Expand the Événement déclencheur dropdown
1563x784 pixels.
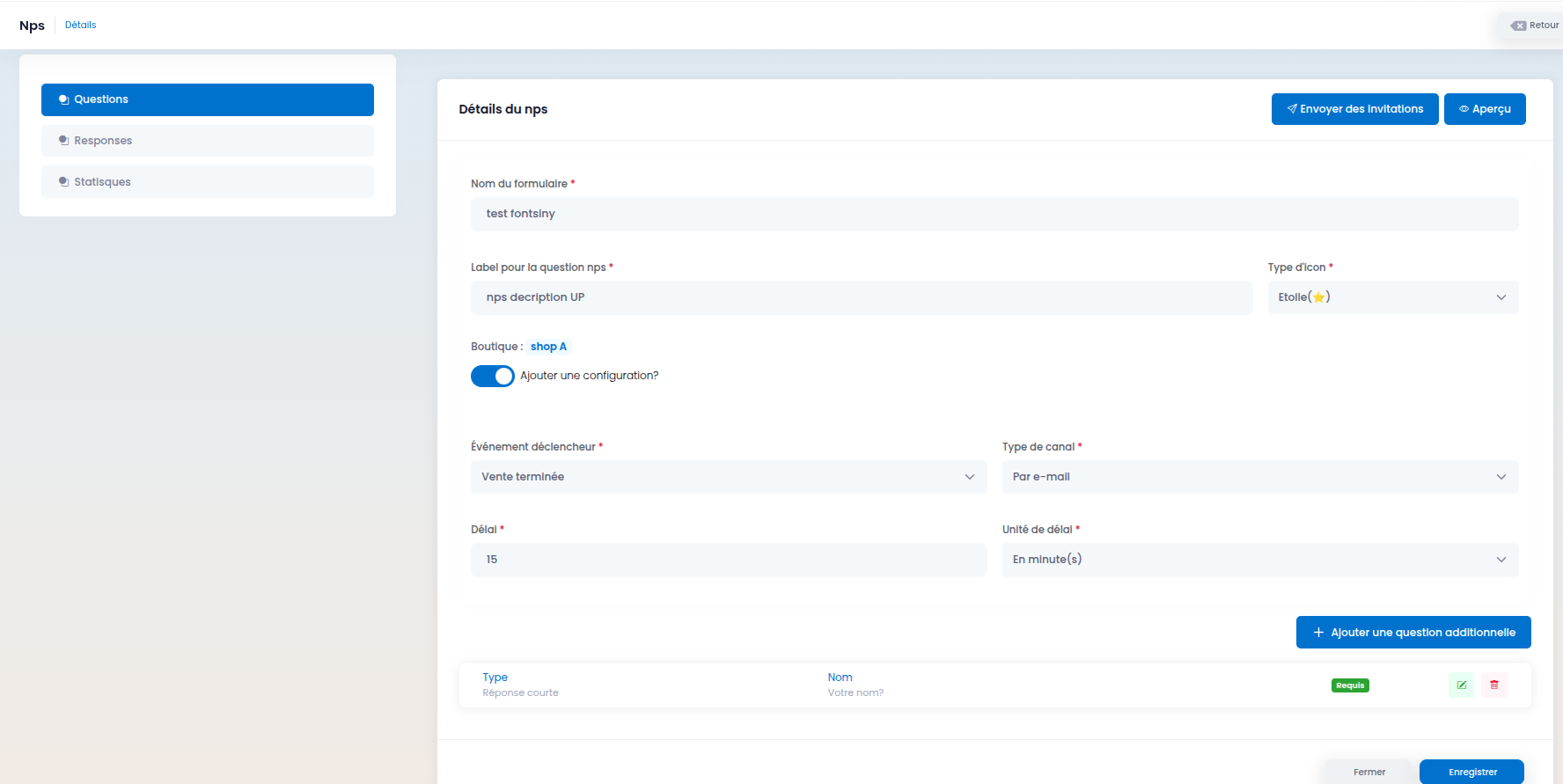pyautogui.click(x=729, y=477)
